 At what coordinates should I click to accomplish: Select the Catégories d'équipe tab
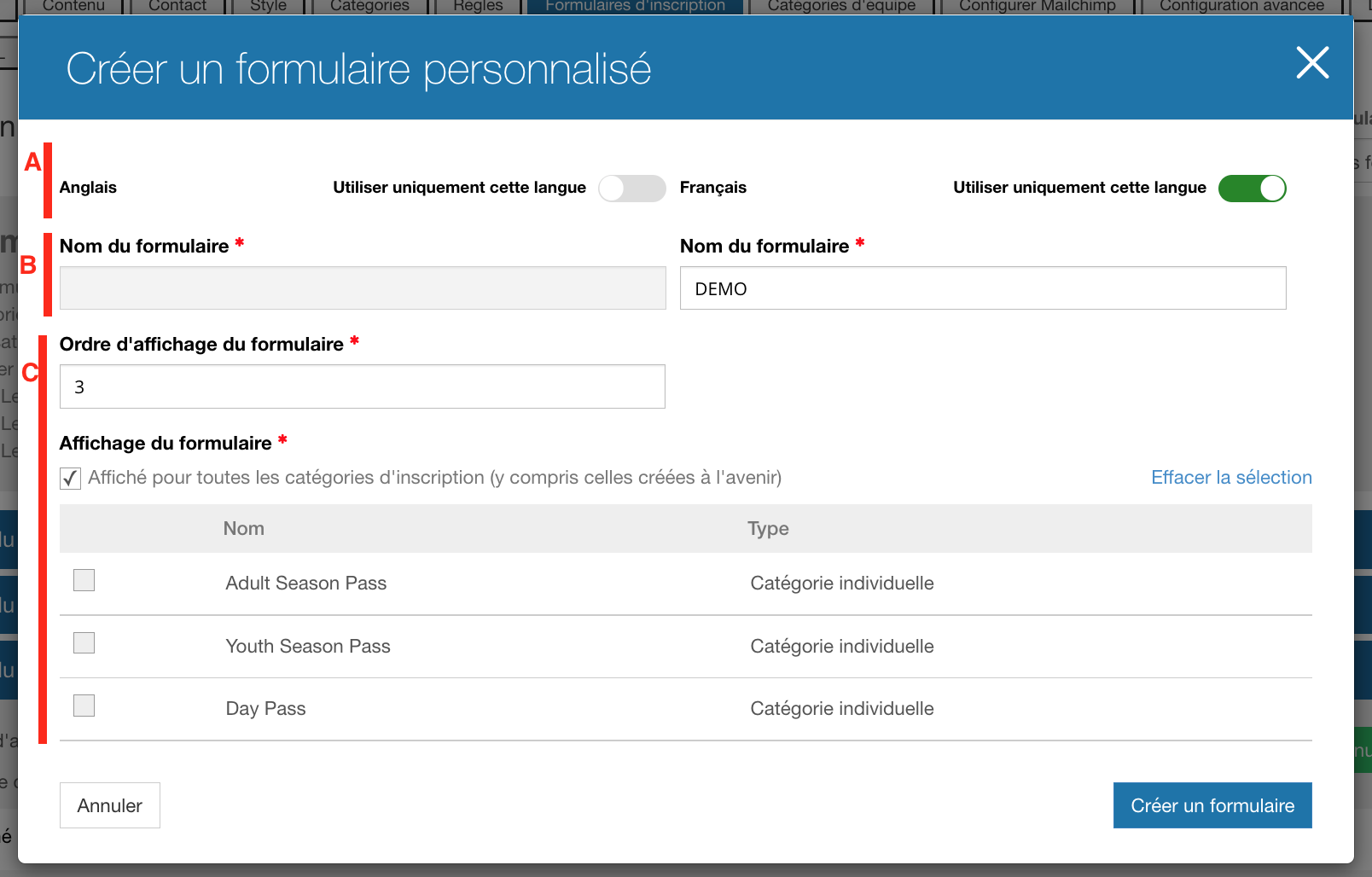841,6
